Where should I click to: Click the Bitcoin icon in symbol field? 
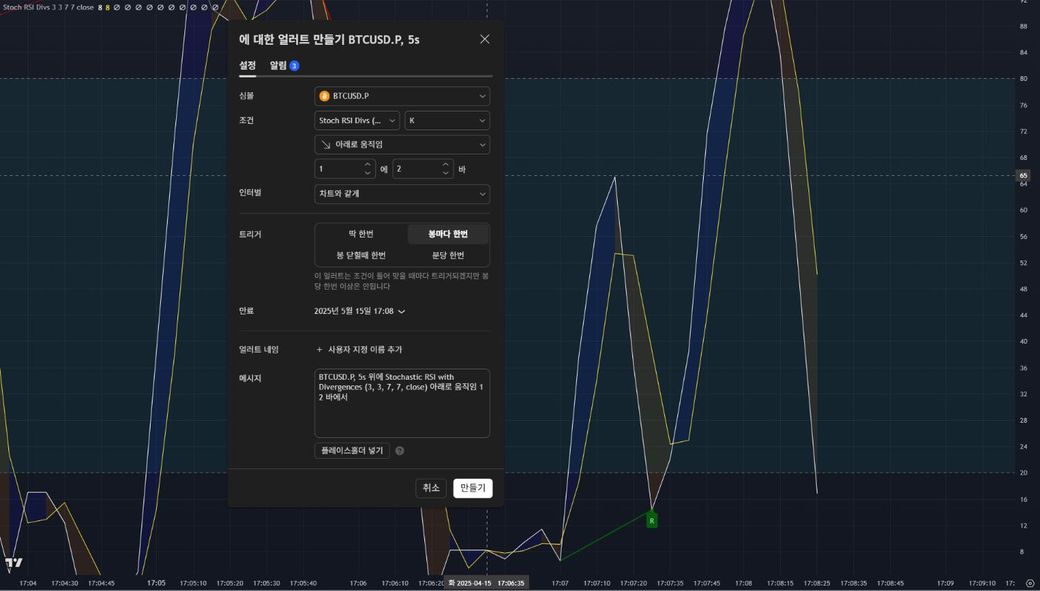[x=324, y=96]
